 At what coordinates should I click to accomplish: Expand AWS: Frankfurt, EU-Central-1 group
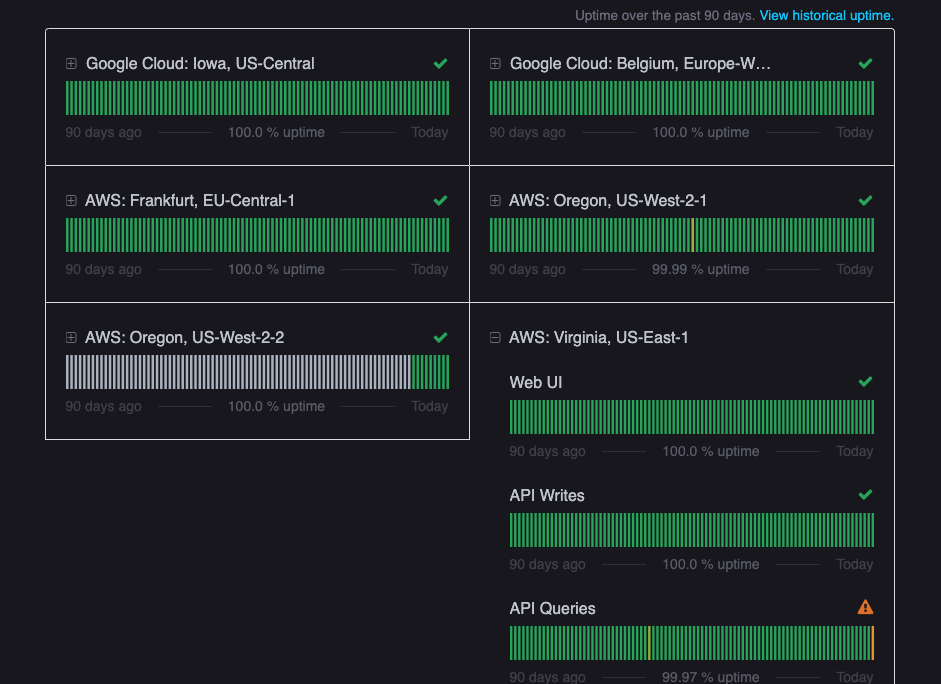pos(71,200)
